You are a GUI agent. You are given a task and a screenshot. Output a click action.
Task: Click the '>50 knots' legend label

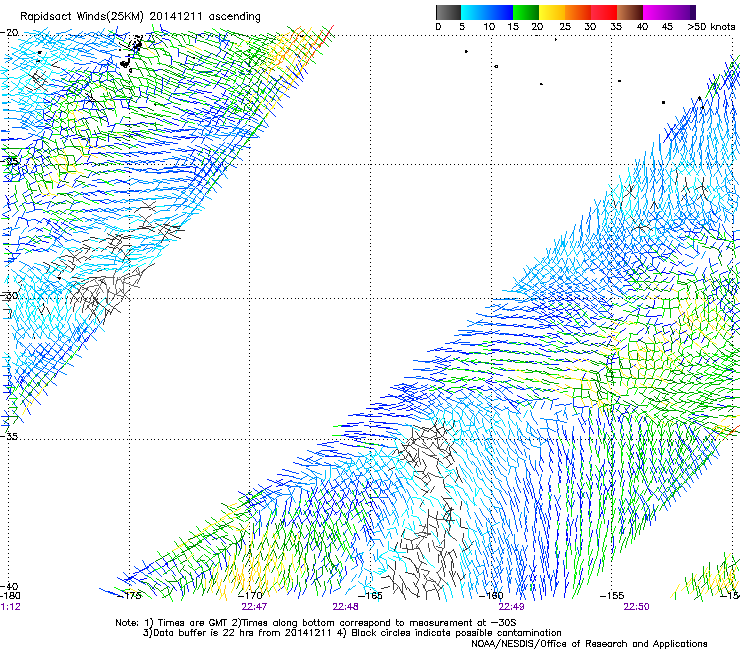tap(711, 27)
